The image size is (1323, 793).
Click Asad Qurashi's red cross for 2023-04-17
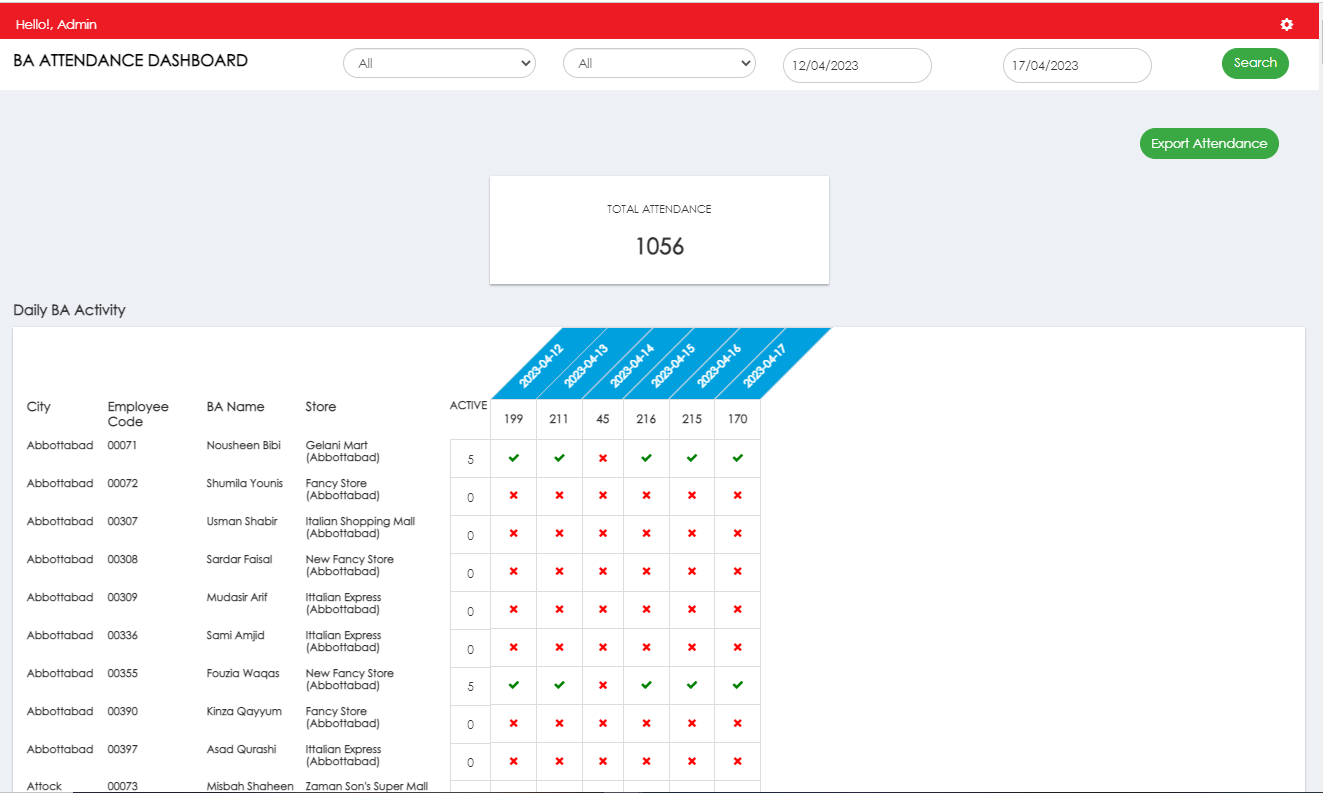737,762
